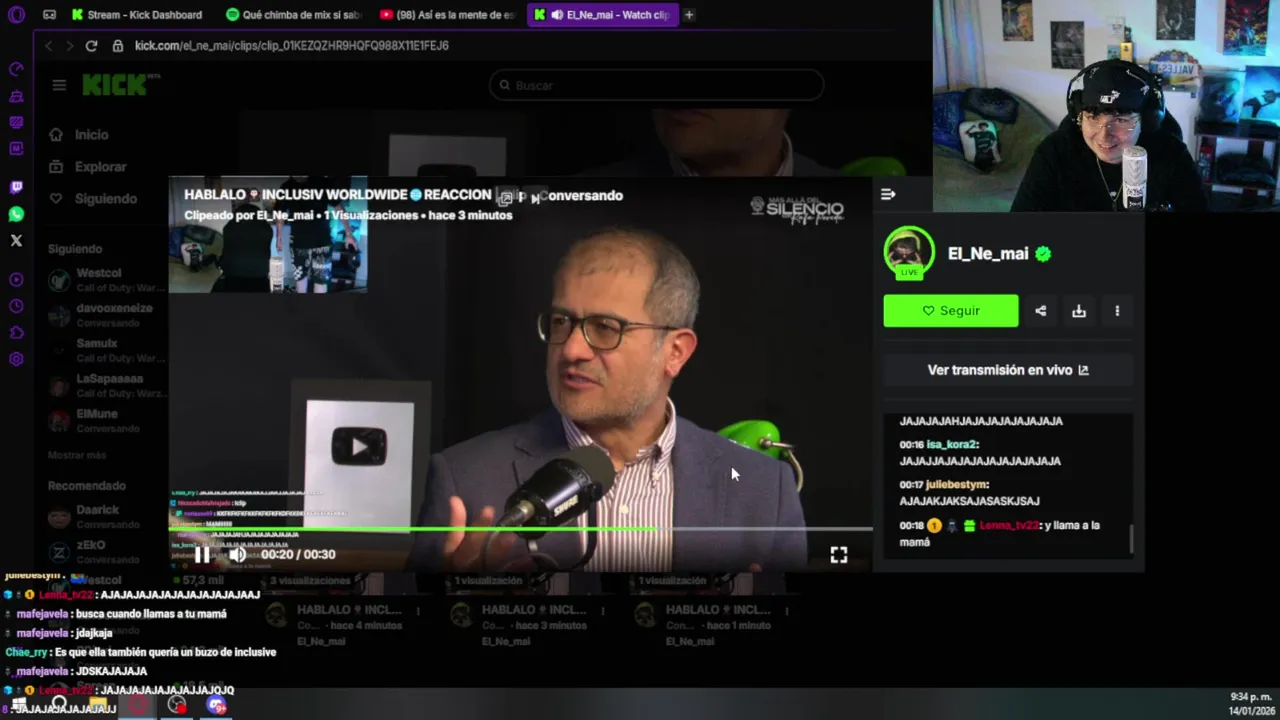Viewport: 1280px width, 720px height.
Task: Seek along the green clip progress bar
Action: [x=520, y=529]
